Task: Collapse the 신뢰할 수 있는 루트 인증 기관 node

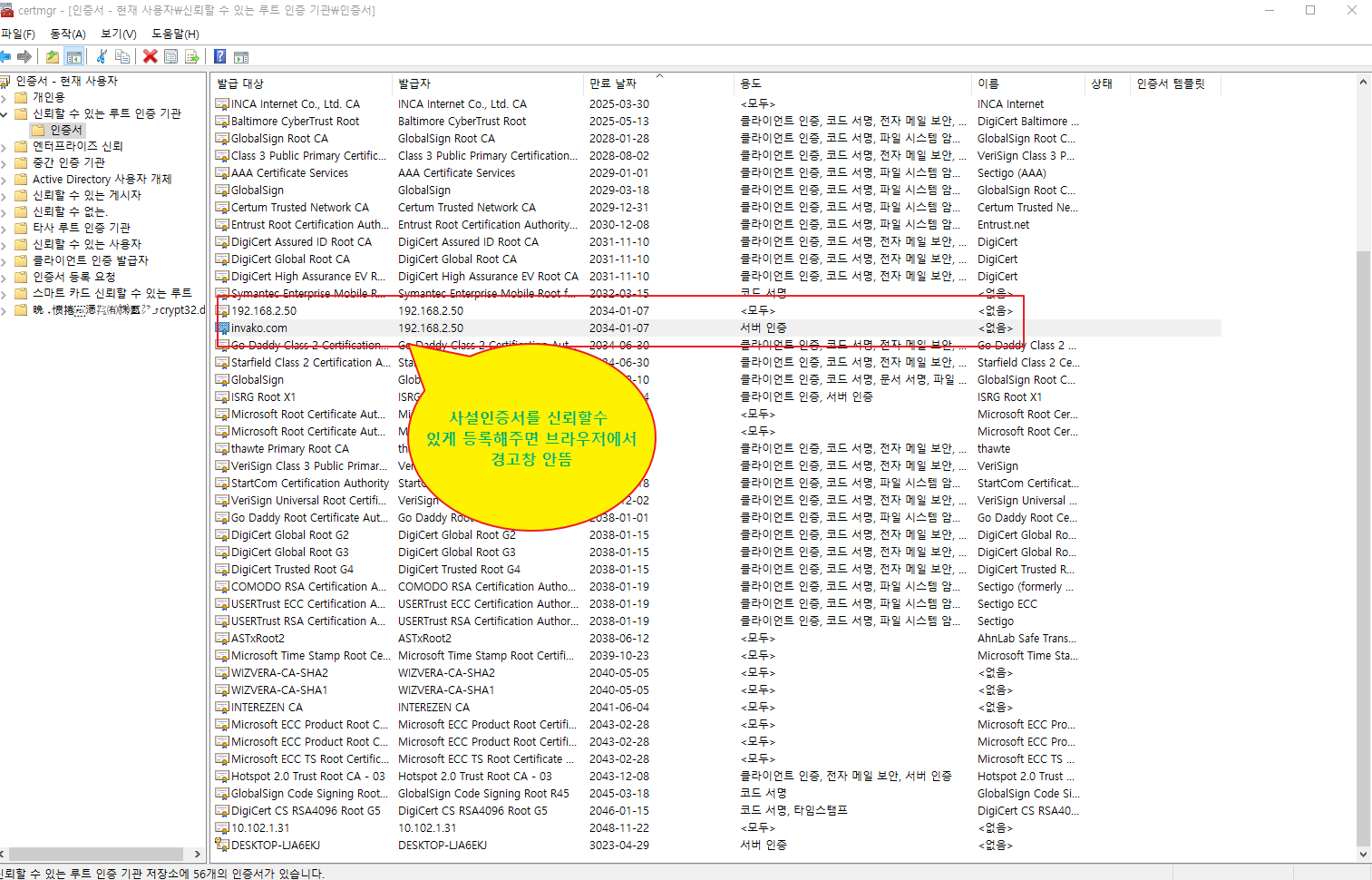Action: point(5,113)
